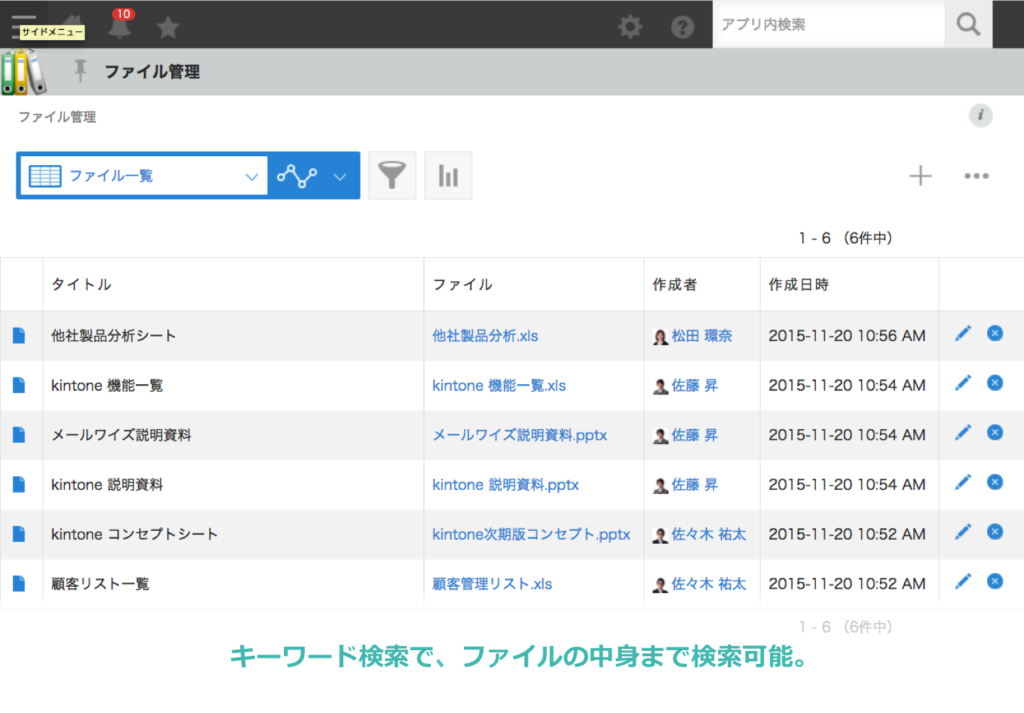Delete the 顧客リスト一覧 record with the X icon
The image size is (1024, 713).
click(x=994, y=581)
